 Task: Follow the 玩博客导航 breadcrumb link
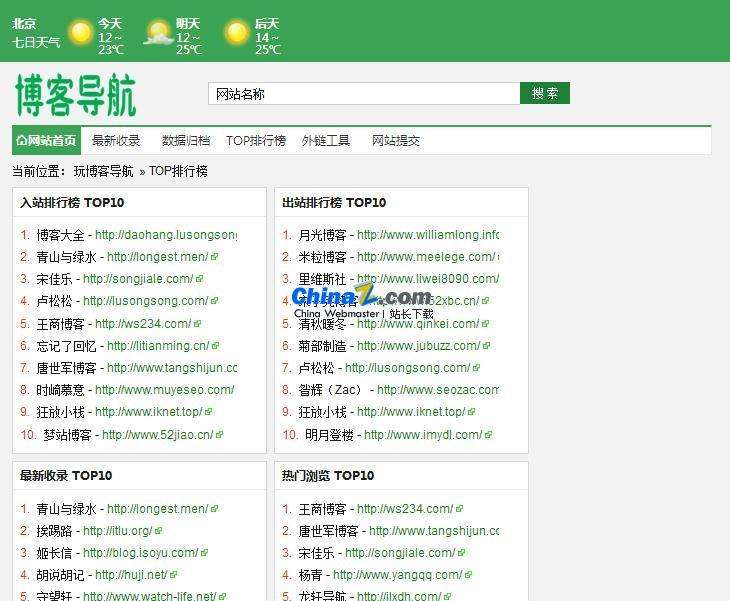[x=103, y=171]
